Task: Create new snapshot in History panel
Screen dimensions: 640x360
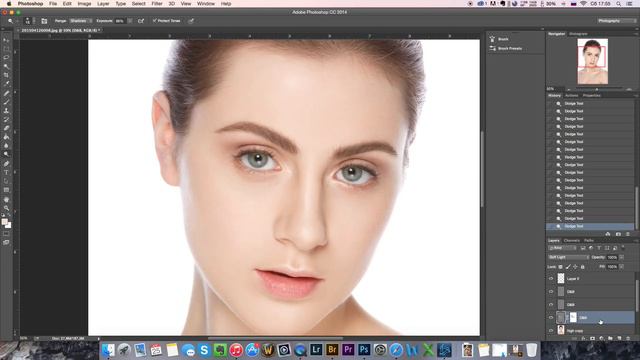Action: click(618, 234)
